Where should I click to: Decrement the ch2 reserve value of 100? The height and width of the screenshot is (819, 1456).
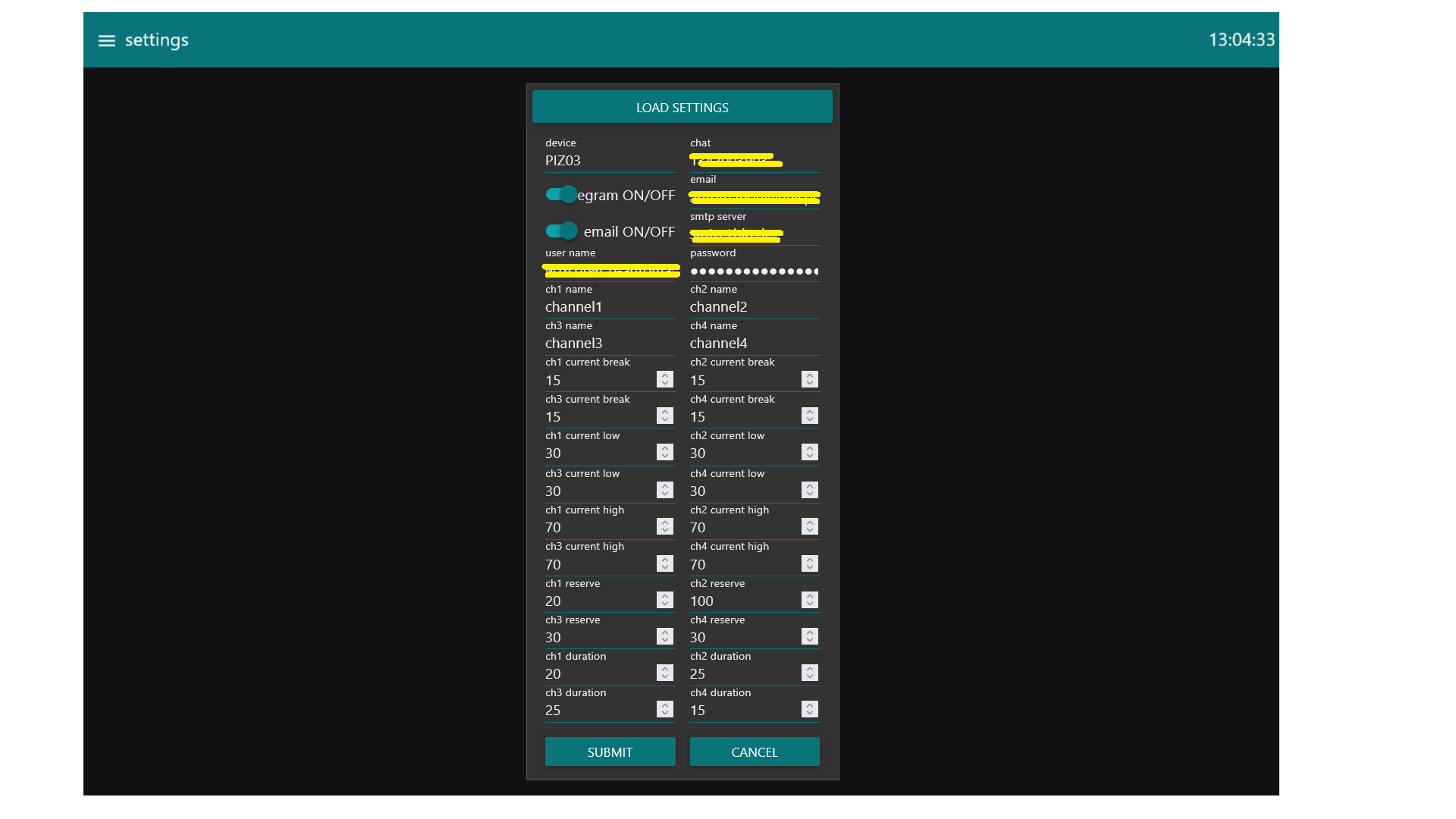click(809, 604)
